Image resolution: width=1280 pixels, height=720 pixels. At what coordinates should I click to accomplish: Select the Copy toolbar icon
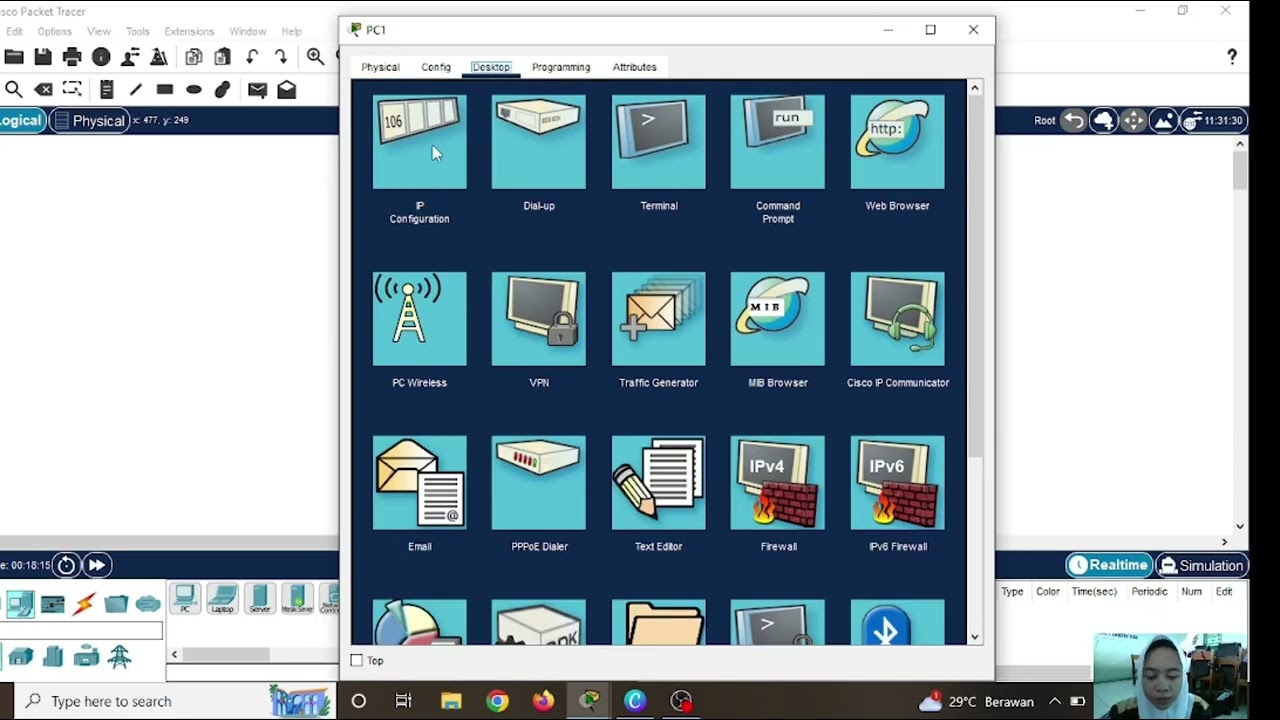[194, 57]
